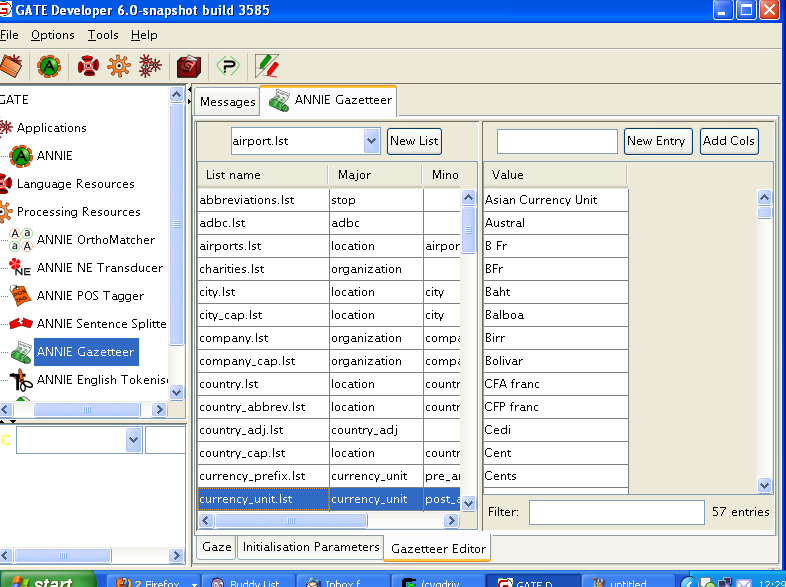Sort by the List name column header
This screenshot has width=786, height=587.
[263, 175]
